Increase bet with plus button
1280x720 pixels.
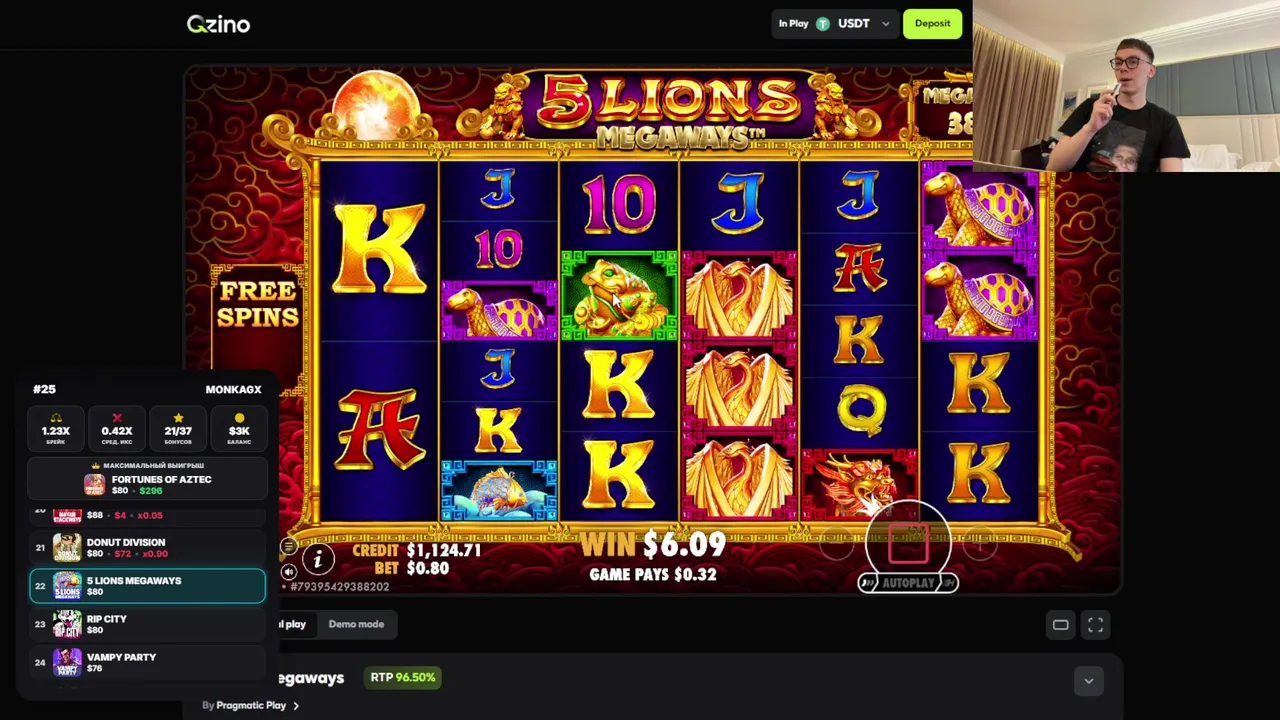point(981,545)
